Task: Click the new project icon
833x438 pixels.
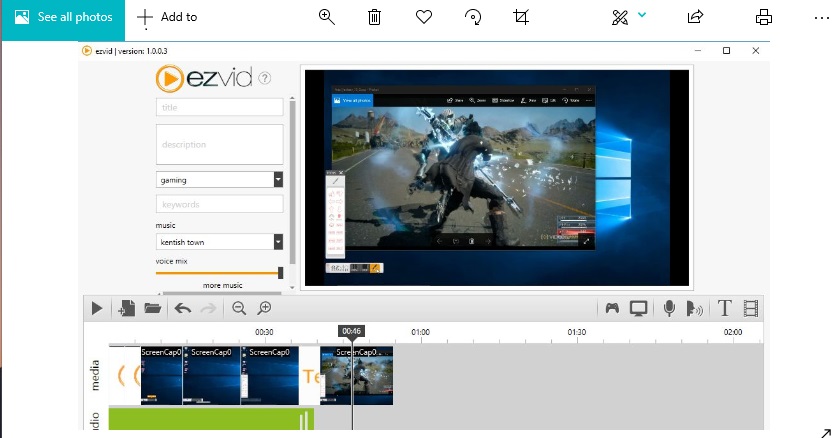Action: click(126, 308)
